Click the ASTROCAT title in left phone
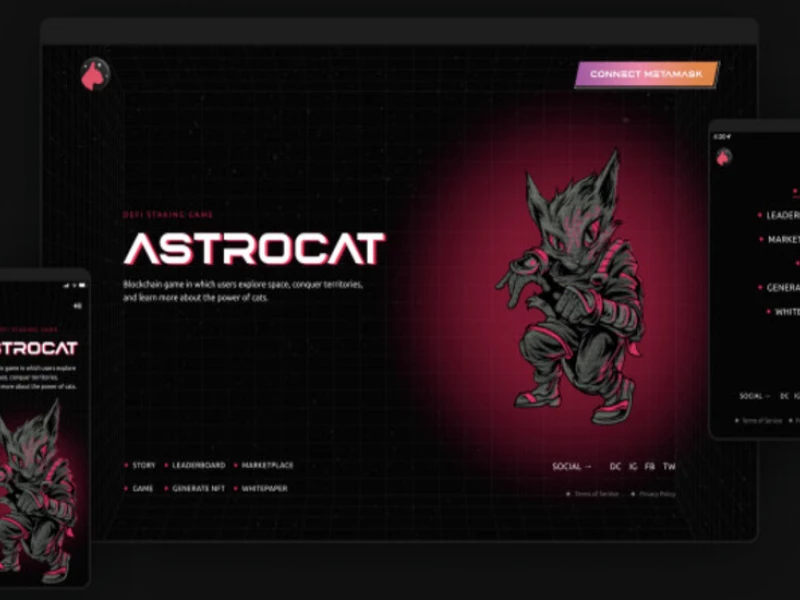Screen dimensions: 800x600 38,348
